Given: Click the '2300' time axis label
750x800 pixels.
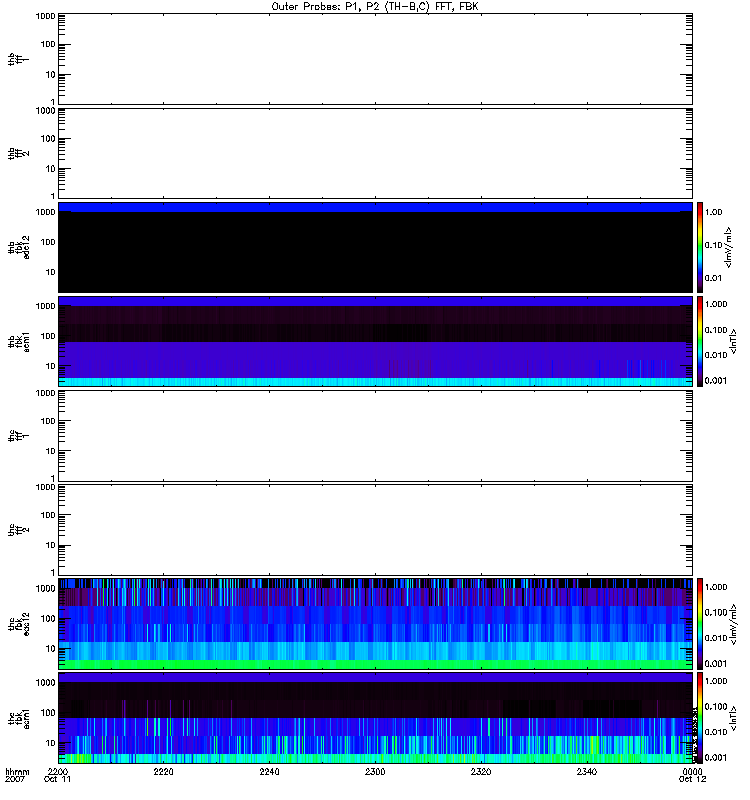Looking at the screenshot, I should (375, 771).
